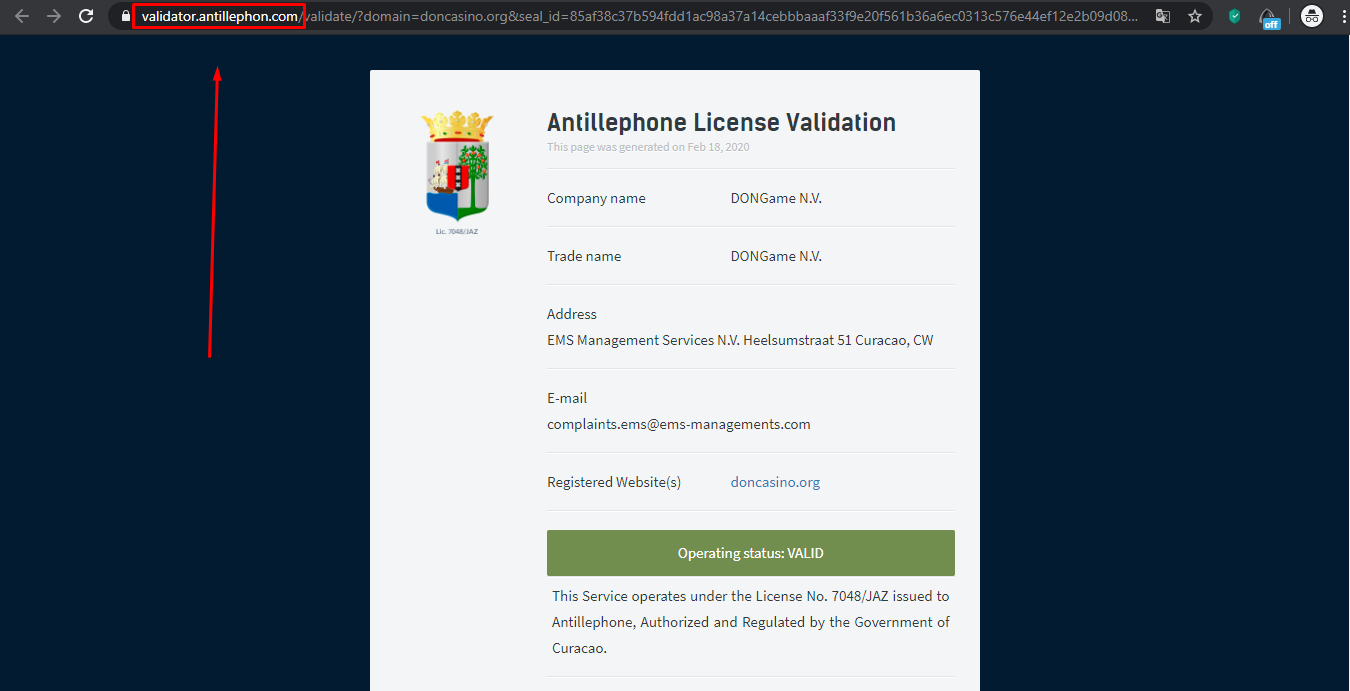Click the EMS Management Services address text
The image size is (1350, 691).
[x=739, y=340]
